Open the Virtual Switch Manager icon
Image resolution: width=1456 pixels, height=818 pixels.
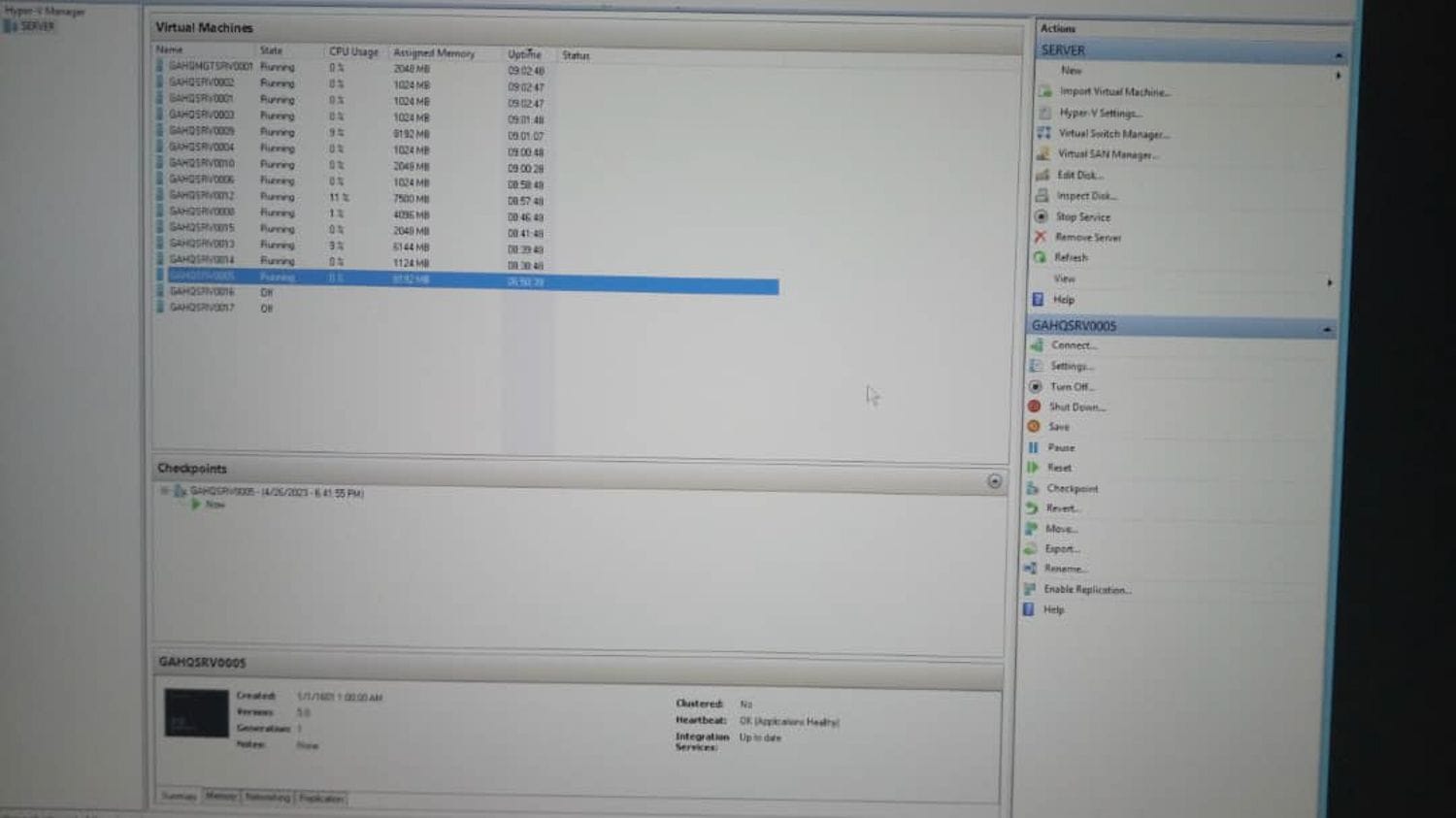click(1044, 133)
